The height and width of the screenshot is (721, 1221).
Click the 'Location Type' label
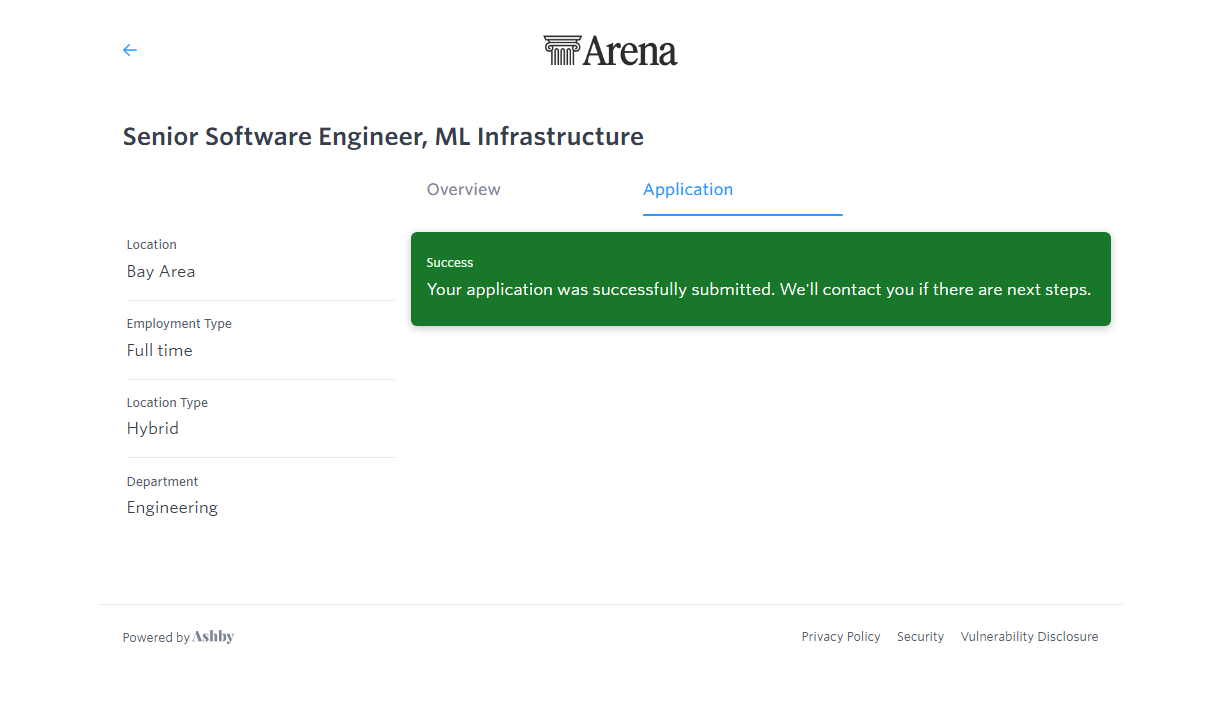coord(167,403)
